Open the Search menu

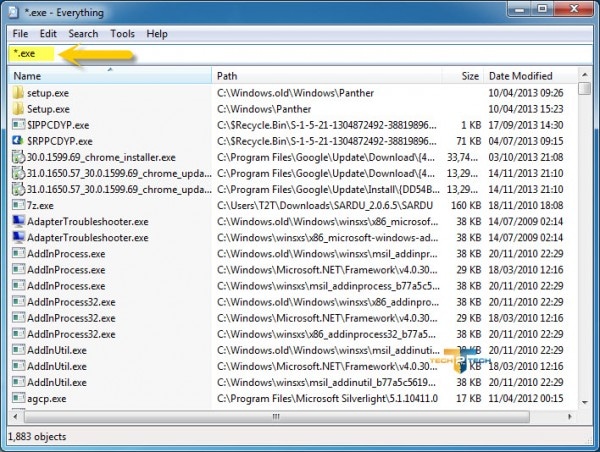(x=83, y=34)
